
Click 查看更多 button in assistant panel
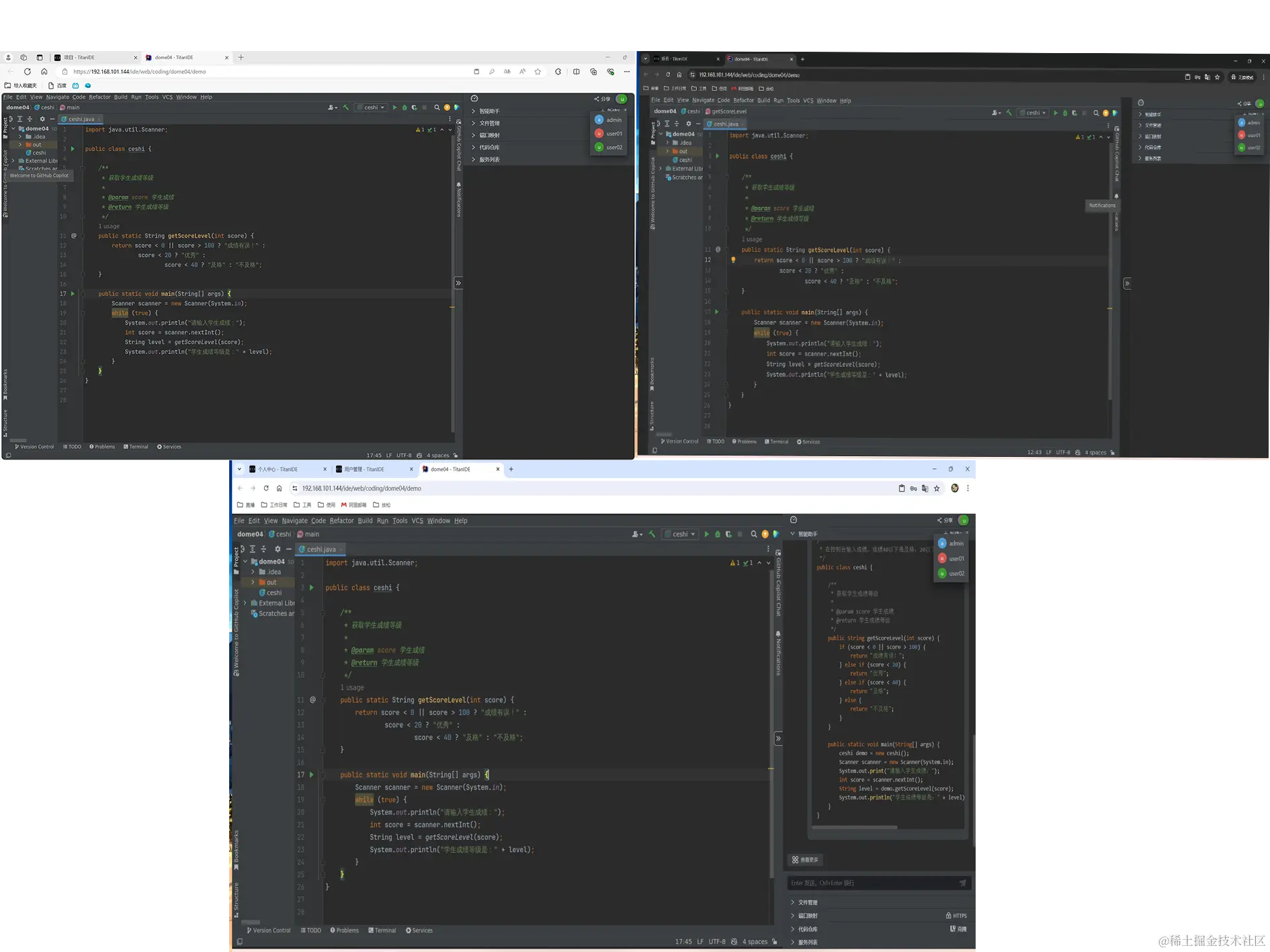point(805,860)
